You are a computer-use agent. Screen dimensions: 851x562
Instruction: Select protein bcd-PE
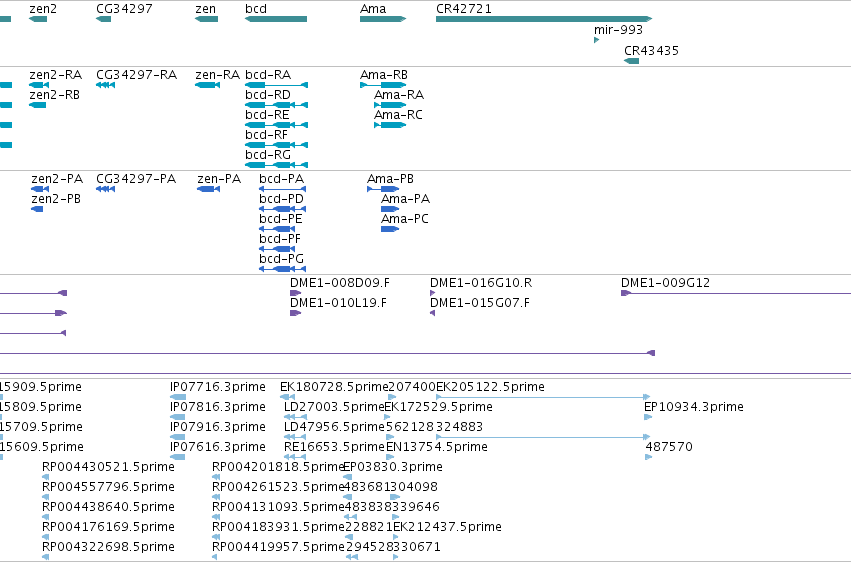point(277,229)
